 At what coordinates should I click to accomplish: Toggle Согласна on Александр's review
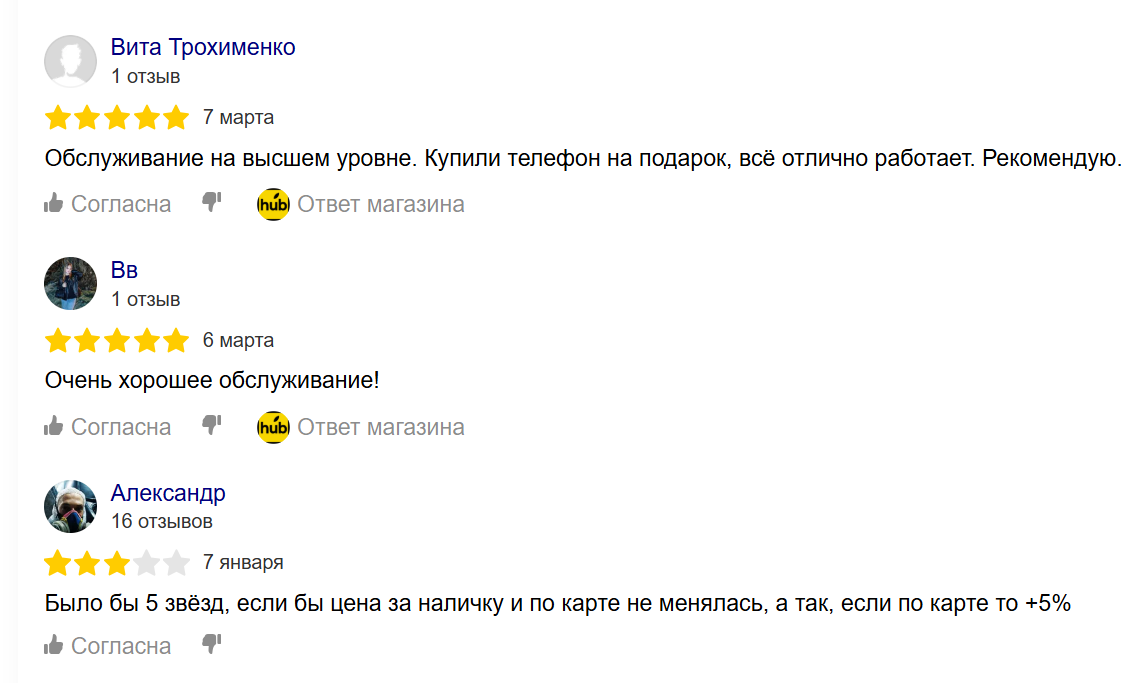pos(121,646)
